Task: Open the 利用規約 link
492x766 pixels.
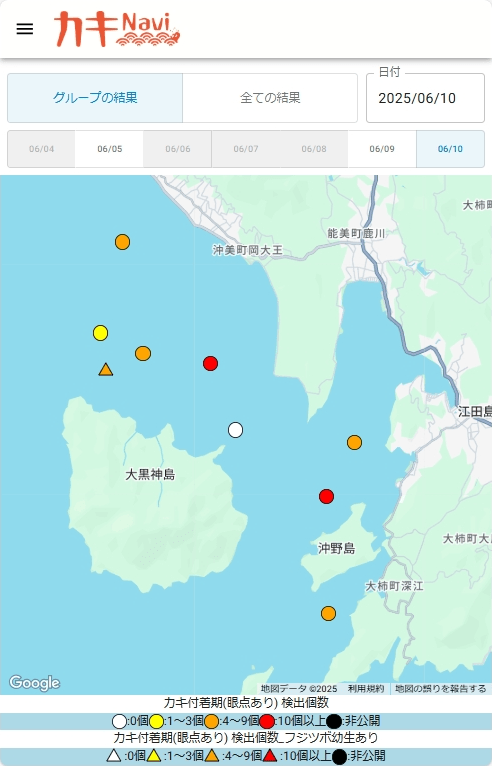Action: tap(366, 688)
